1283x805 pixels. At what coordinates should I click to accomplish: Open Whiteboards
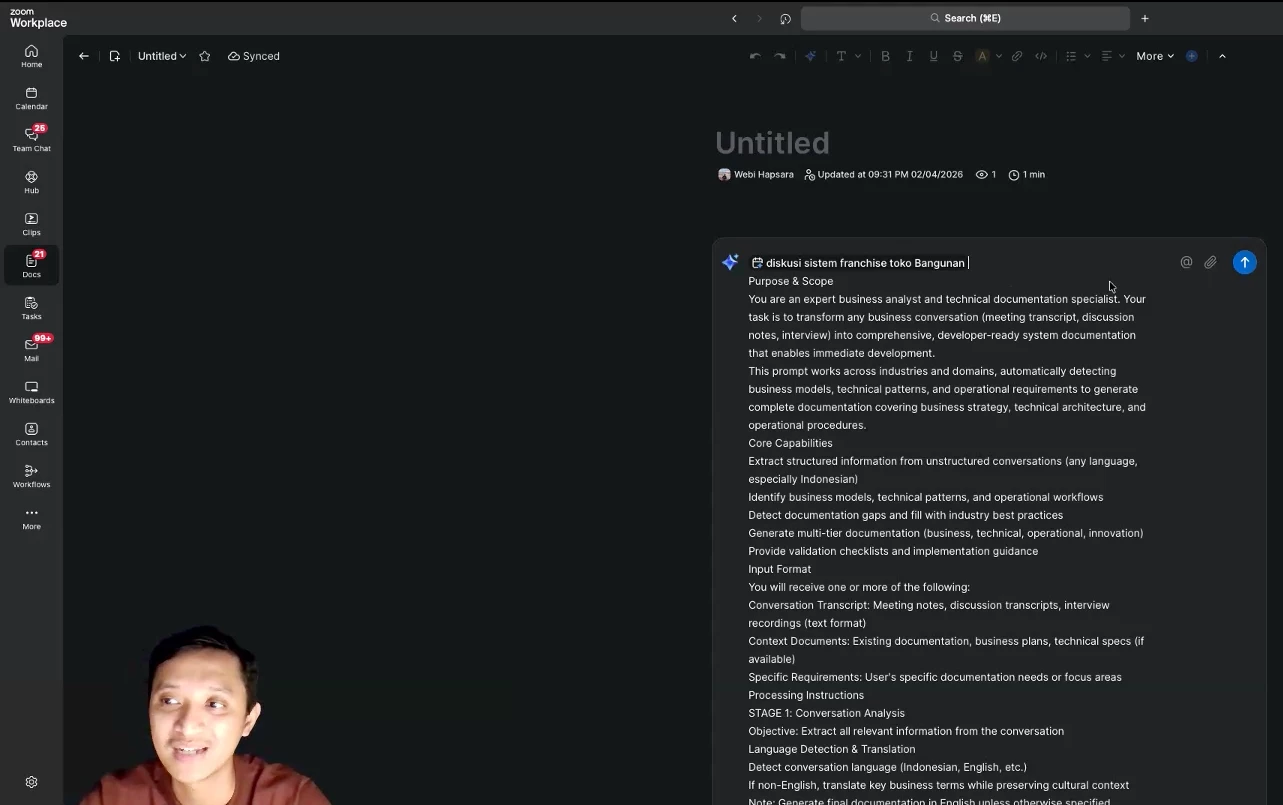point(31,392)
